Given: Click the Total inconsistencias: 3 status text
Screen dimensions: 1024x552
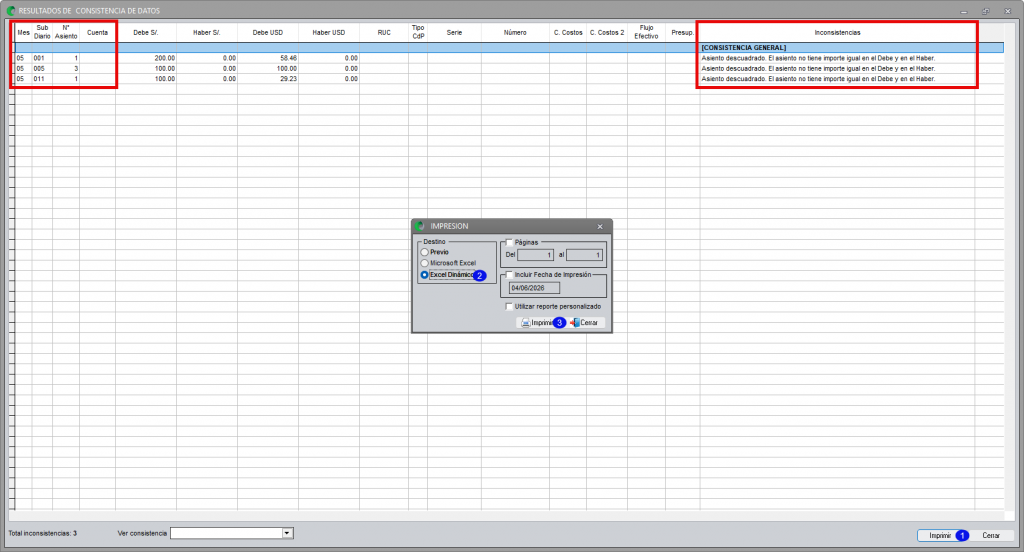Looking at the screenshot, I should (42, 534).
